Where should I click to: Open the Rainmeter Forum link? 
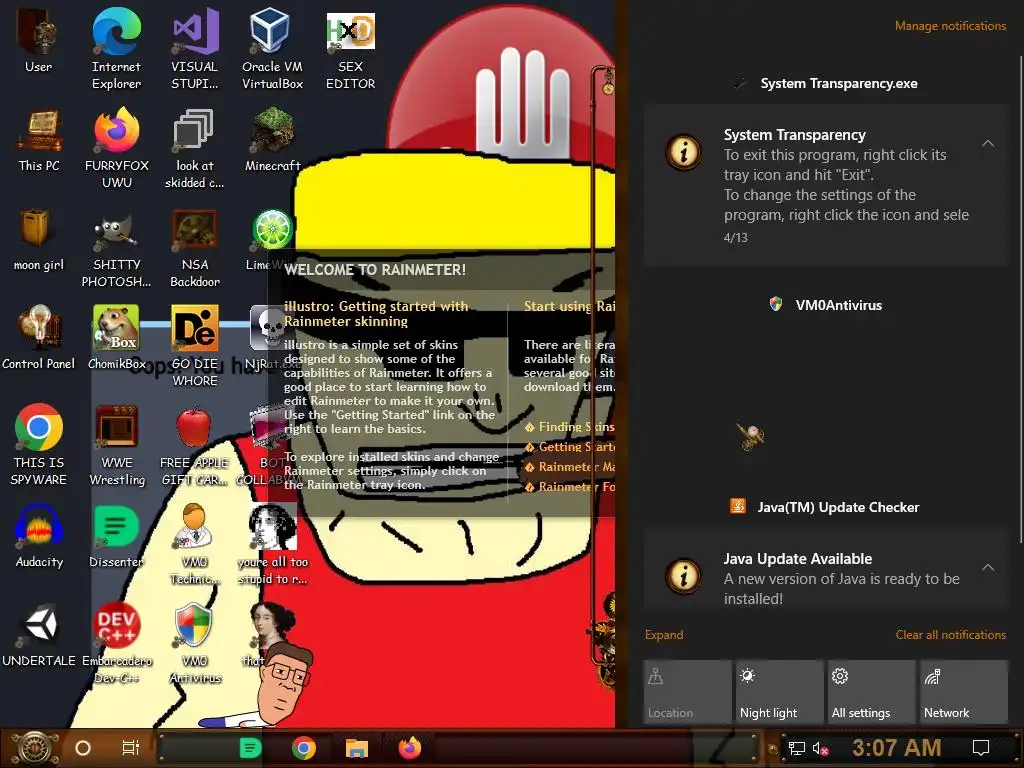point(569,487)
